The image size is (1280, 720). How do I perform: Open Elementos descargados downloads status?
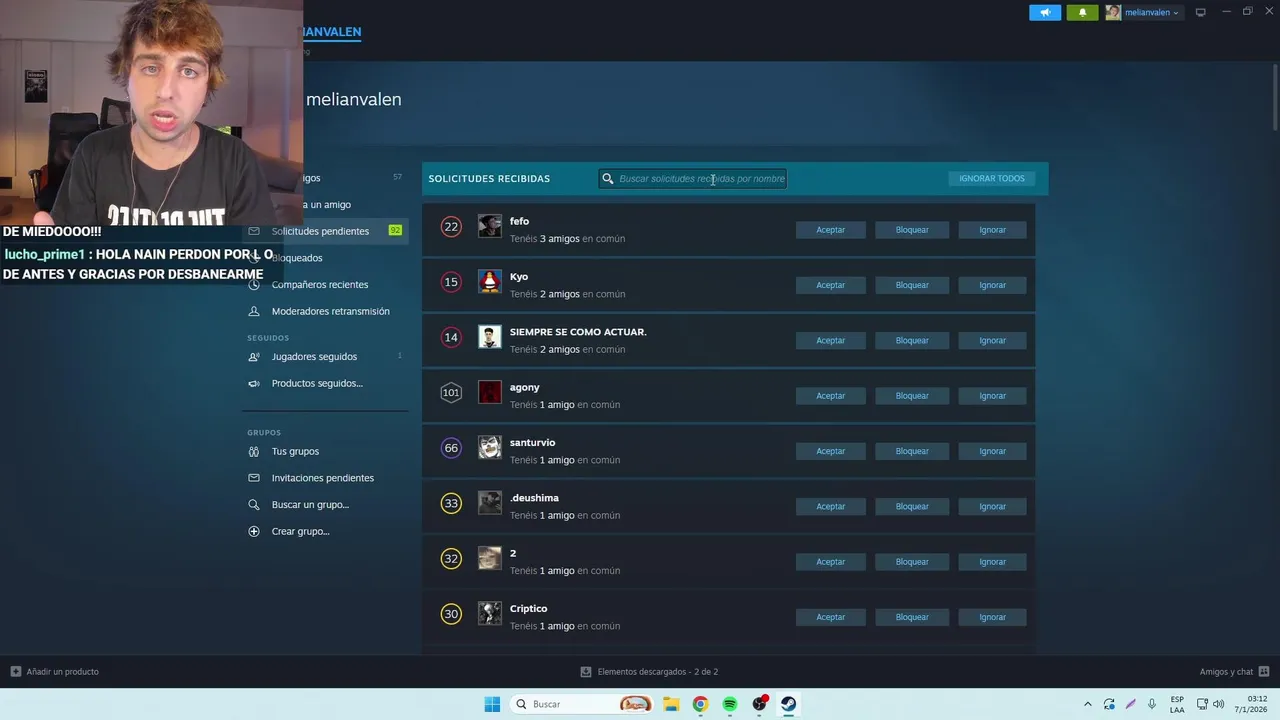point(650,672)
